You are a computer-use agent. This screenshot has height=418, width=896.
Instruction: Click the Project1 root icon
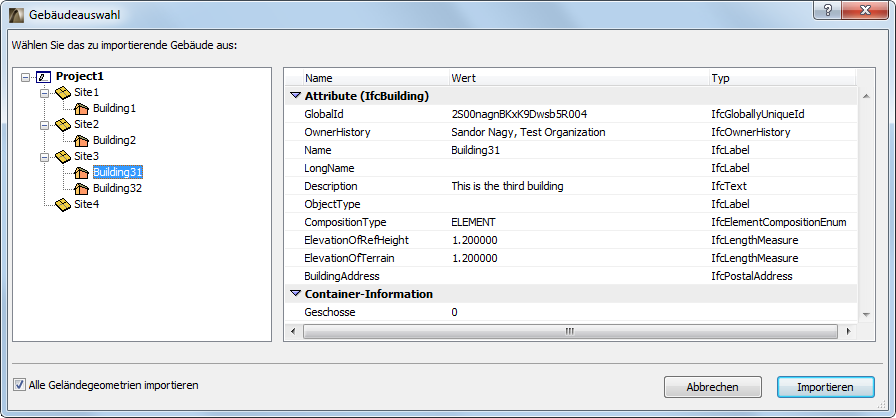point(43,77)
